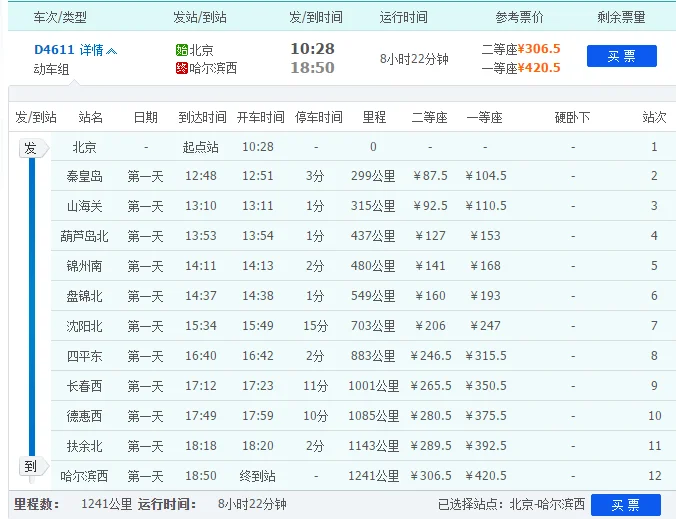Click the 已选择站点 北京-哈尔滨西 text

pos(512,504)
